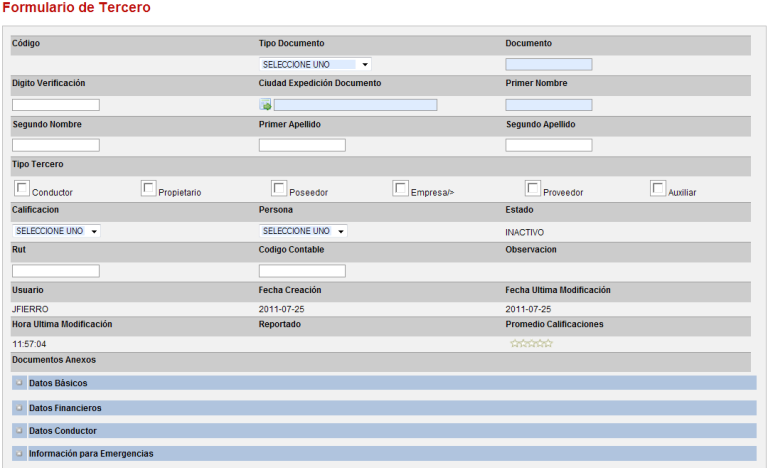This screenshot has width=768, height=468.
Task: Expand the Información para Emergencias section
Action: (x=91, y=454)
